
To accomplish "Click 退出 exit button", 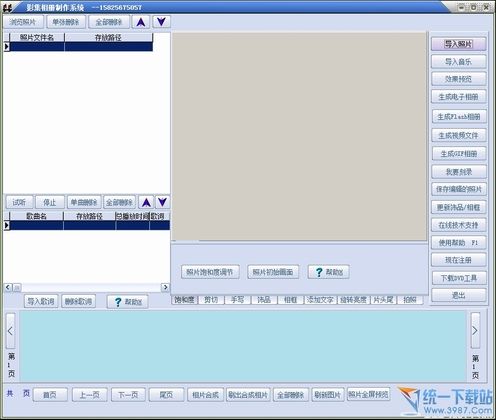I will coord(459,295).
